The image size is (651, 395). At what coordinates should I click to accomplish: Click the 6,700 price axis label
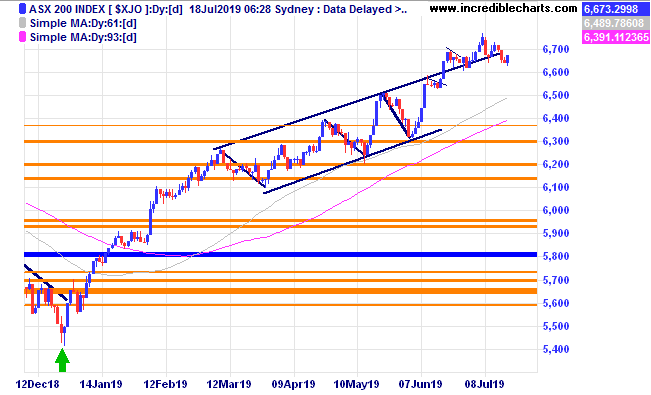556,49
